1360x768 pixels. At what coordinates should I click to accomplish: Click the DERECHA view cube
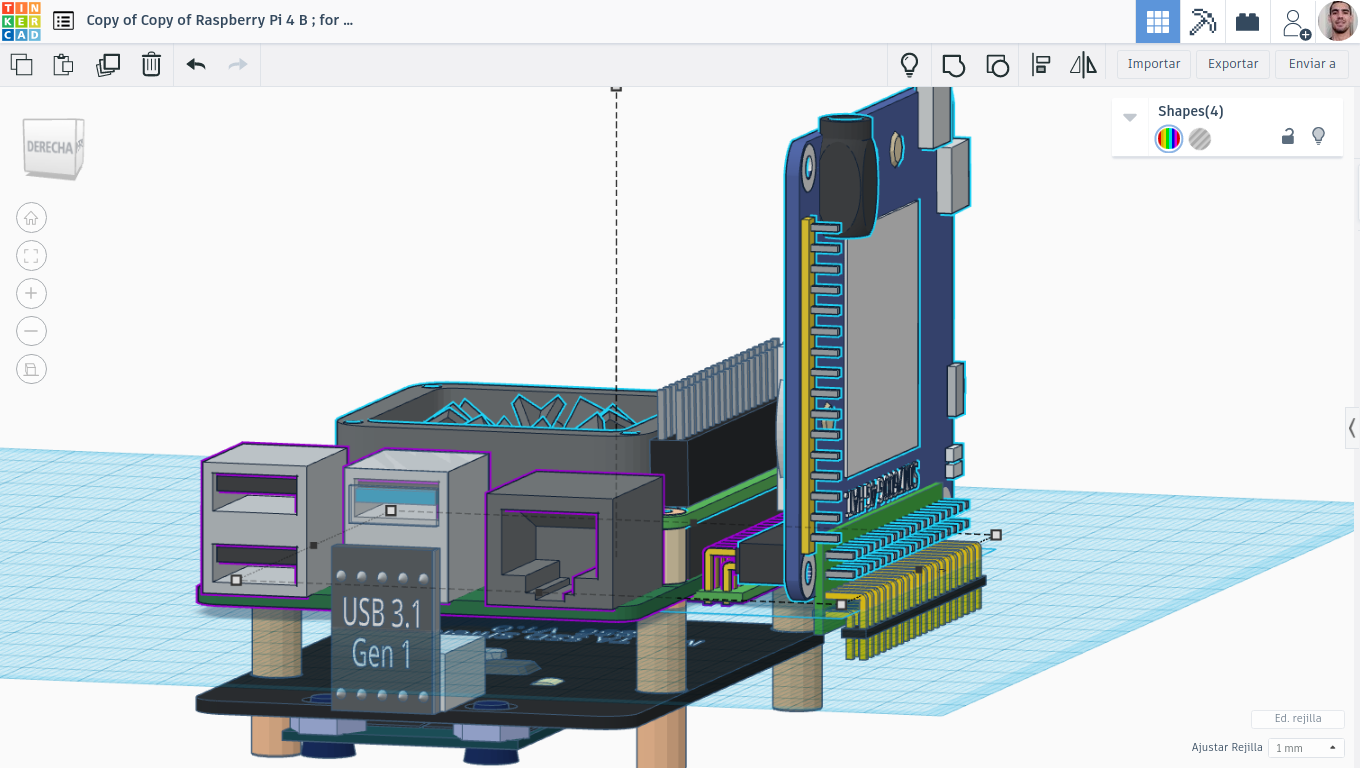53,148
